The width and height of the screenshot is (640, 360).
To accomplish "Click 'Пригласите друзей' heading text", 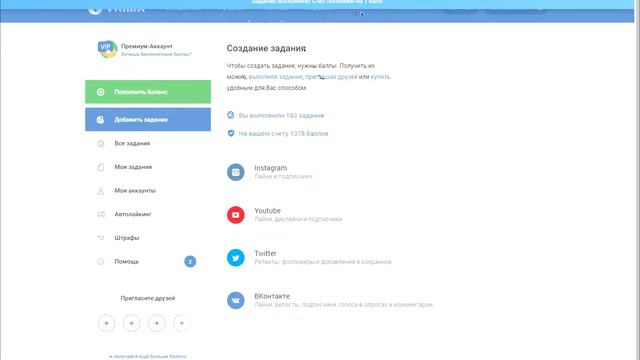I will [148, 298].
